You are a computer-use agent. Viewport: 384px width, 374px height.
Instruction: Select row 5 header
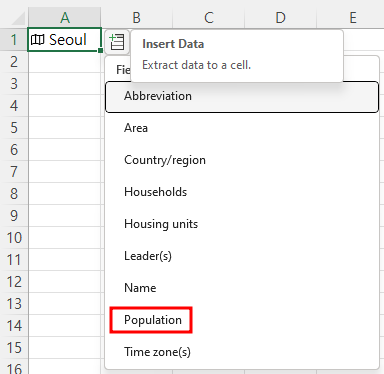[14, 128]
